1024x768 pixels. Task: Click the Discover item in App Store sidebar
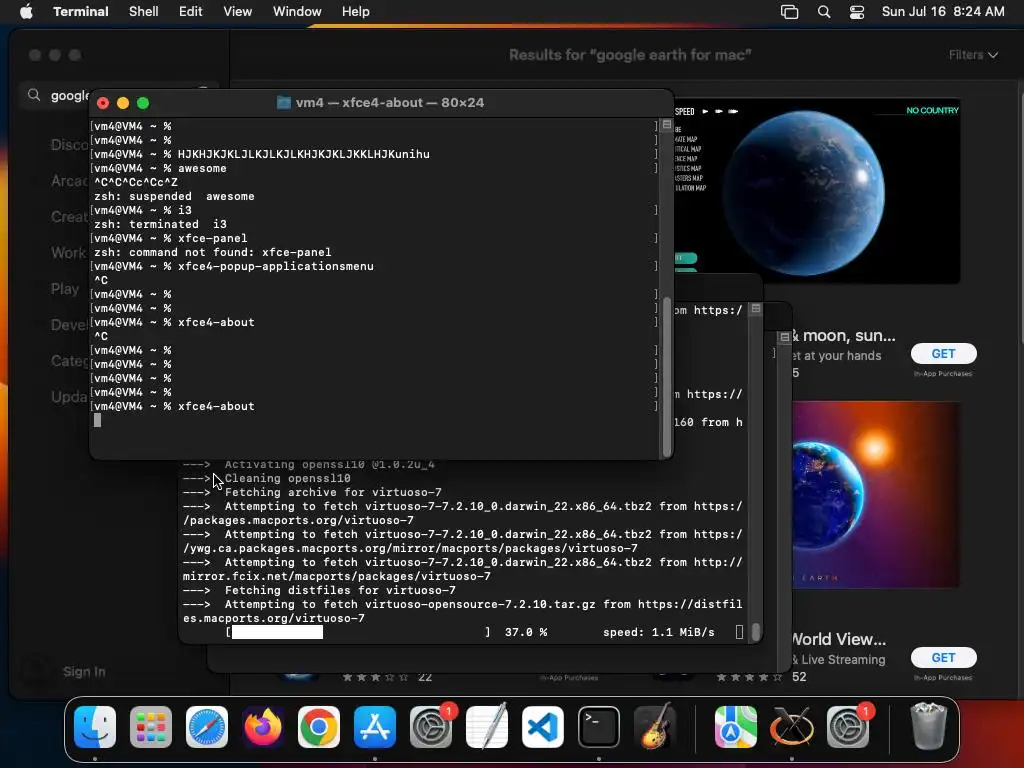tap(69, 145)
